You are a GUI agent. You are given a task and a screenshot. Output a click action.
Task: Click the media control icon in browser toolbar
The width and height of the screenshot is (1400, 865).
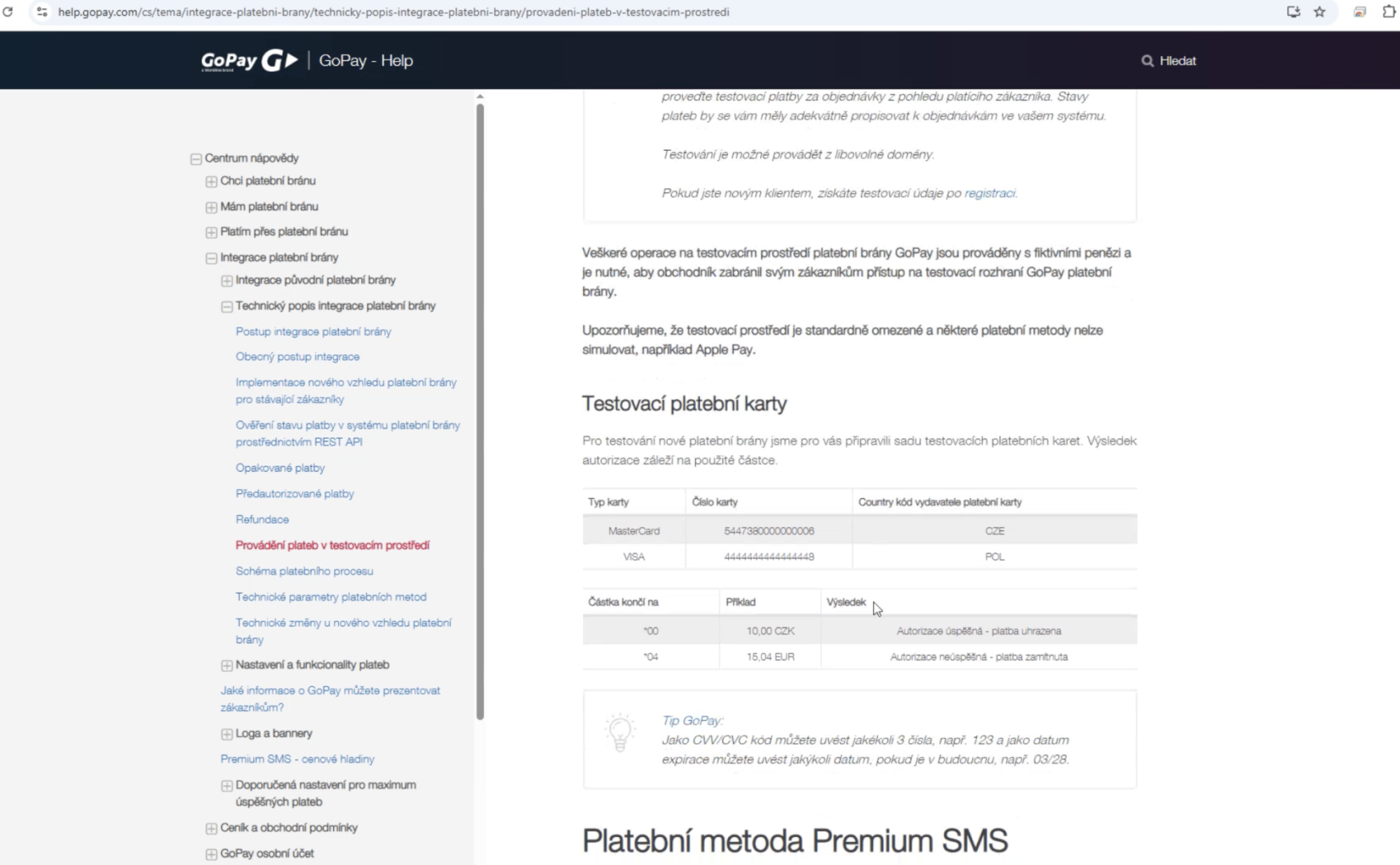coord(1360,12)
